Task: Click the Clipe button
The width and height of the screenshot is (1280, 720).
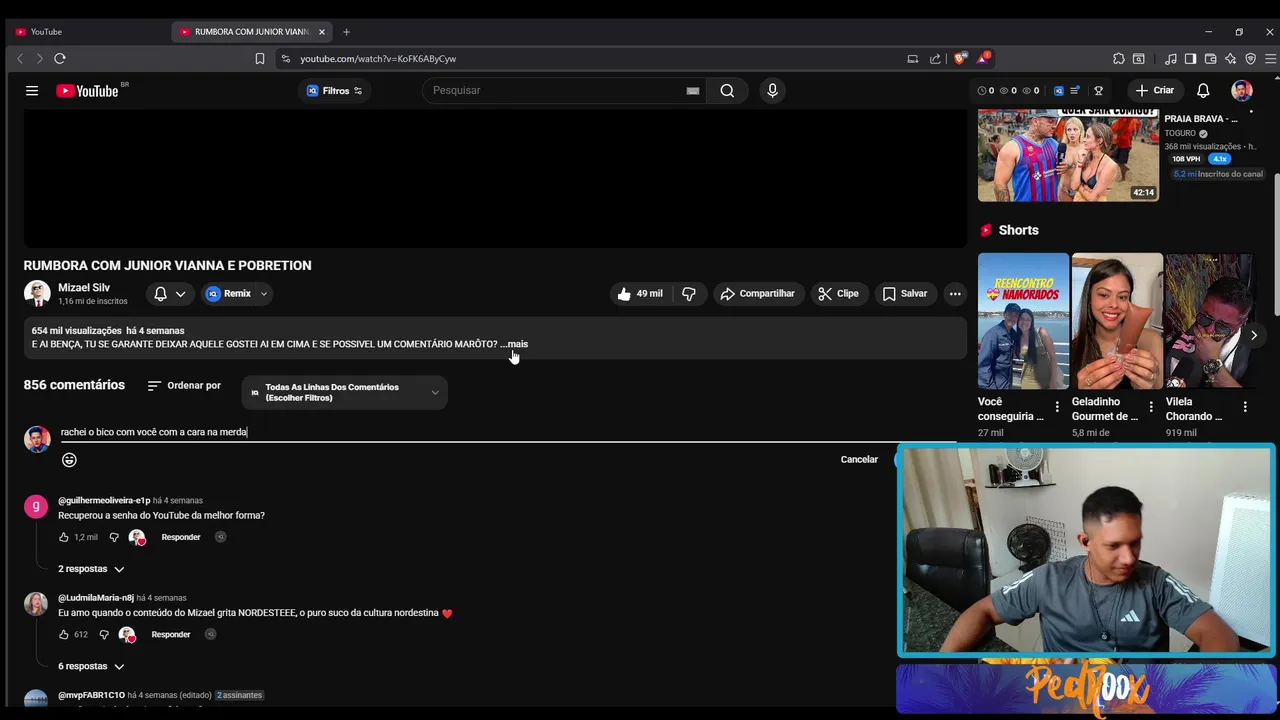Action: coord(838,294)
